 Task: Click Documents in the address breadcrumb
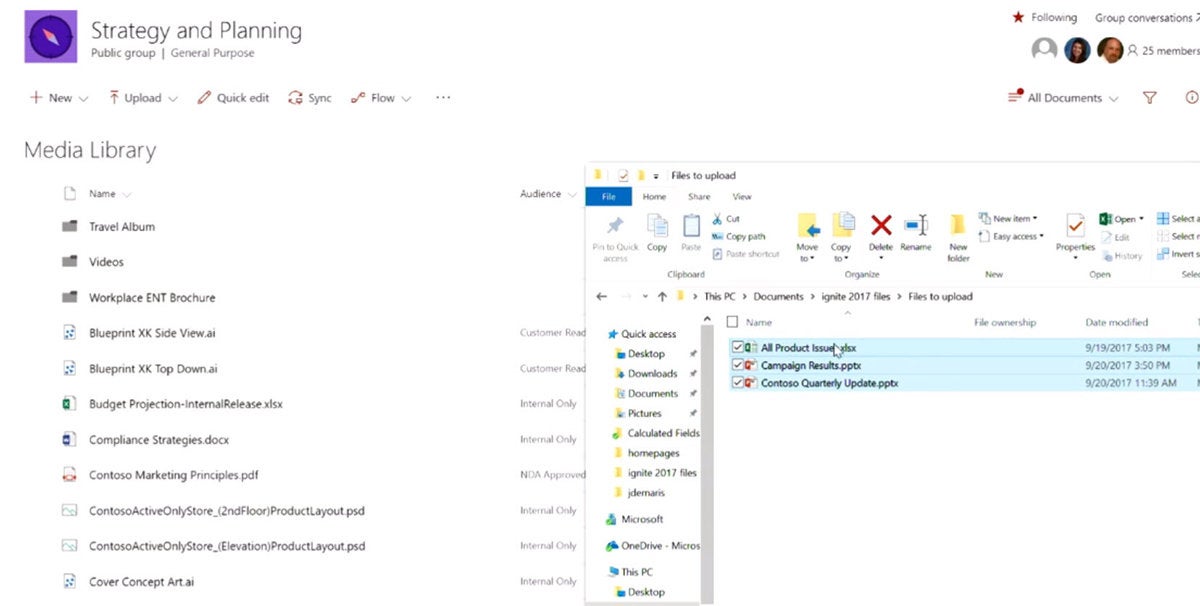(778, 296)
